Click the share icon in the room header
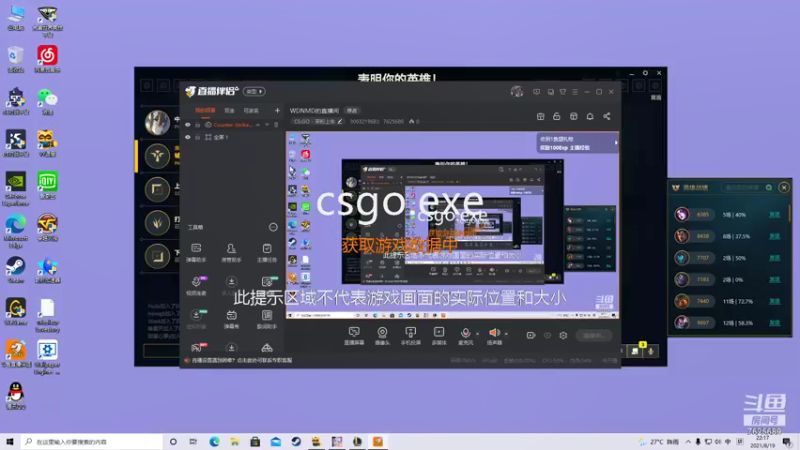 coord(607,116)
